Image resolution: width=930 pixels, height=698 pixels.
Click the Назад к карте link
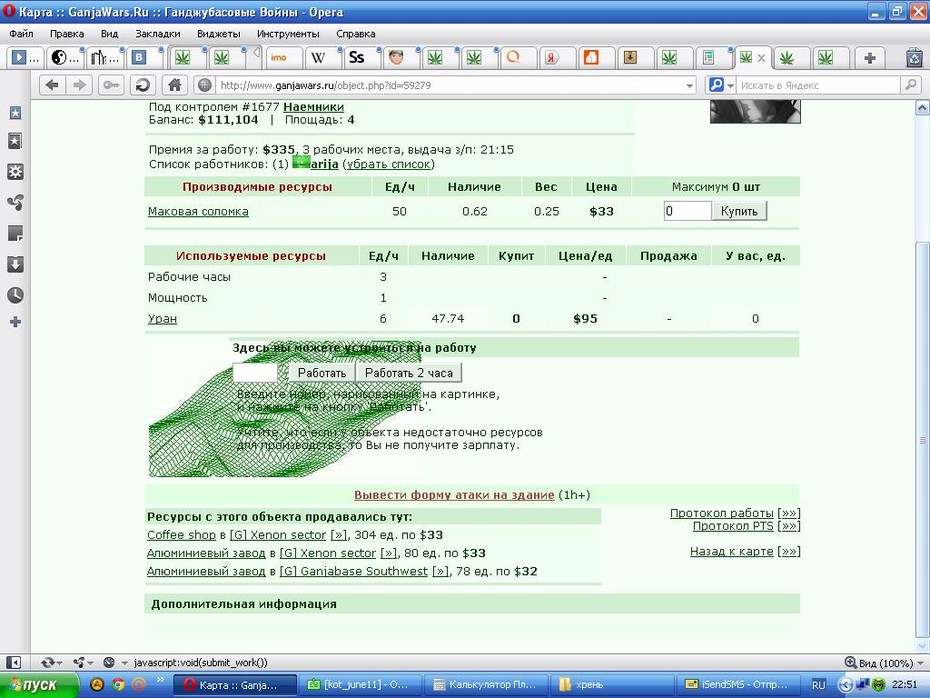pyautogui.click(x=731, y=552)
